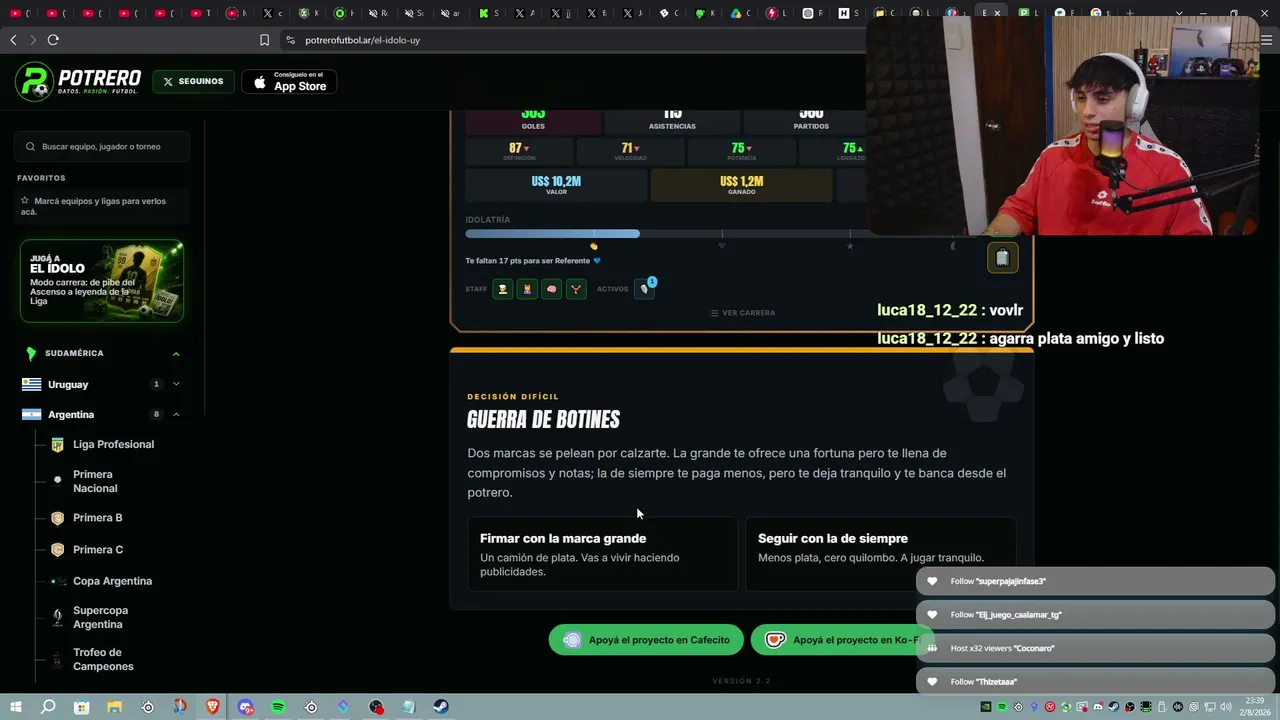Click the Guerra de Botines heading
Viewport: 1280px width, 720px height.
(543, 420)
